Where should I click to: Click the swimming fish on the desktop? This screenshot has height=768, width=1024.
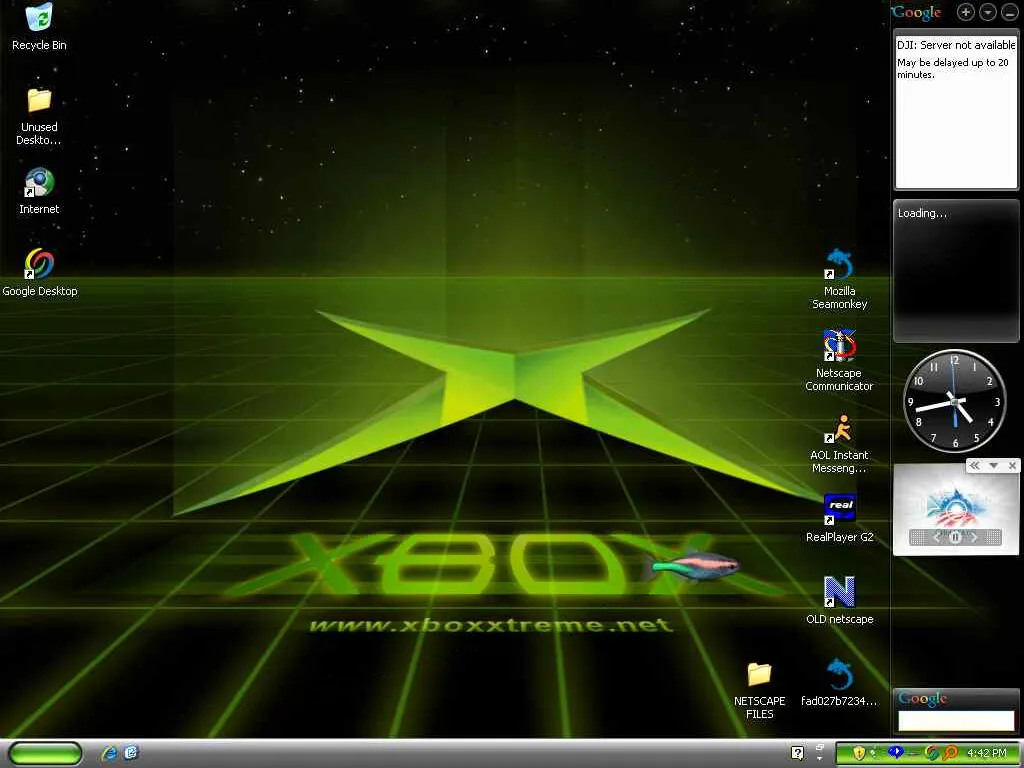tap(694, 564)
